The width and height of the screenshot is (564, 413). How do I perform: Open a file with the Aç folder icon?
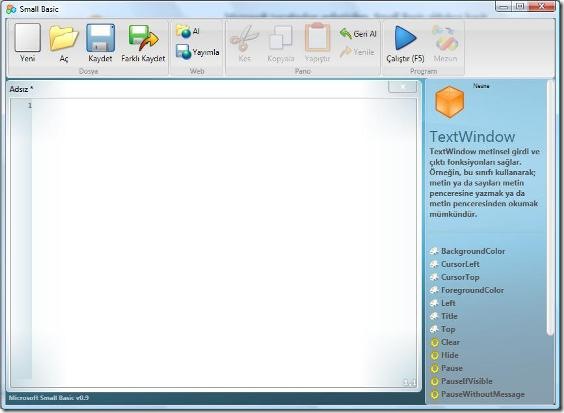(64, 38)
